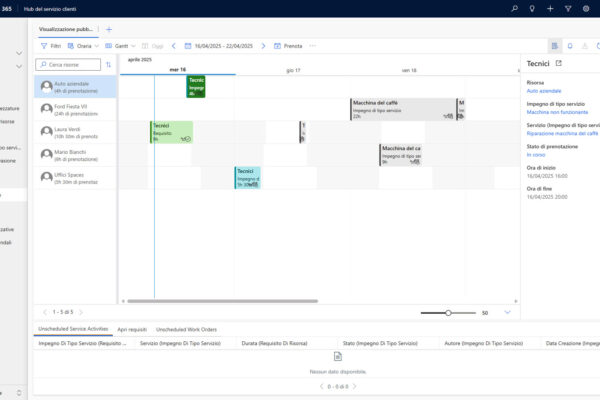Image resolution: width=600 pixels, height=400 pixels.
Task: Click the Oggi today button
Action: click(153, 46)
